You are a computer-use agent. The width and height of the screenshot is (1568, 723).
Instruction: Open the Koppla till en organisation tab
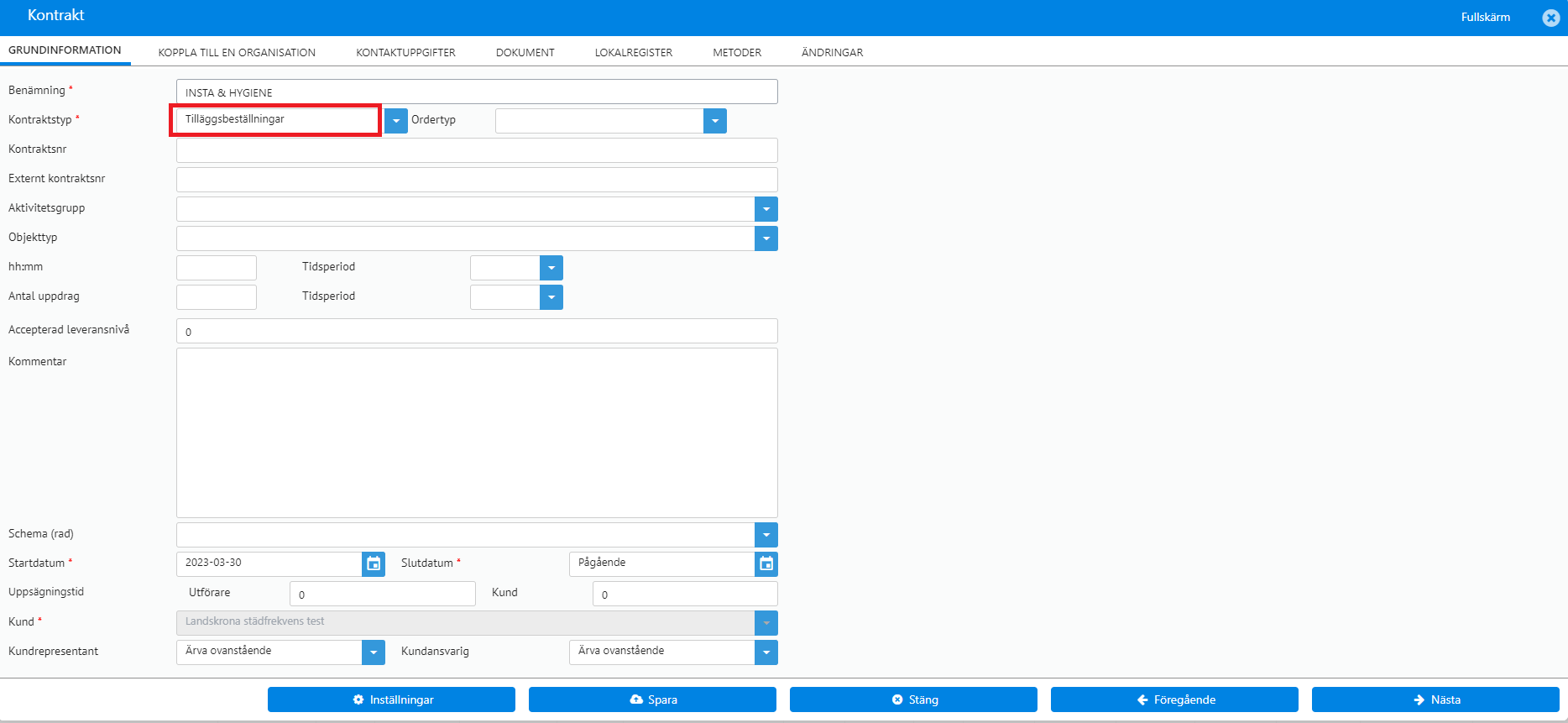click(237, 52)
